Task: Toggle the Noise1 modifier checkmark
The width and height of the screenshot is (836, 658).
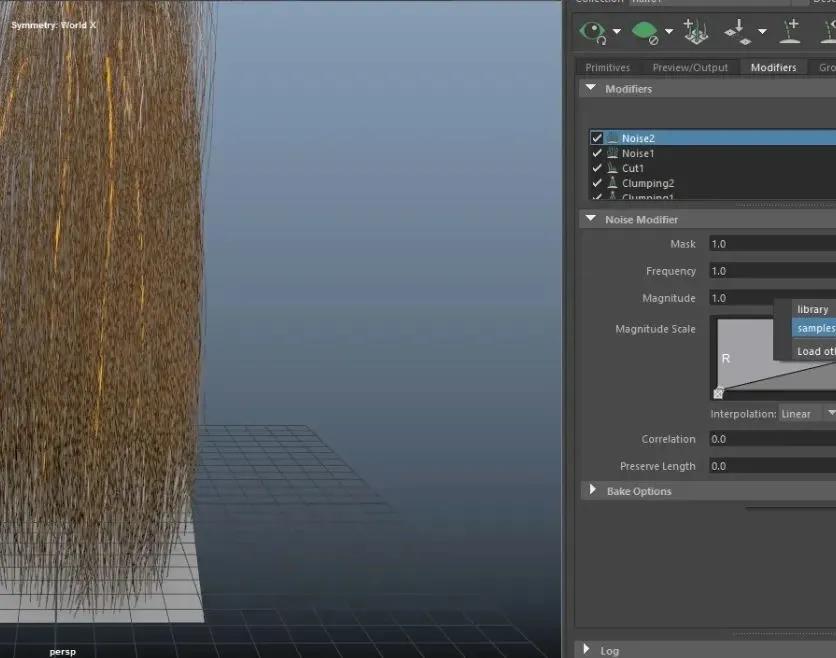Action: 597,153
